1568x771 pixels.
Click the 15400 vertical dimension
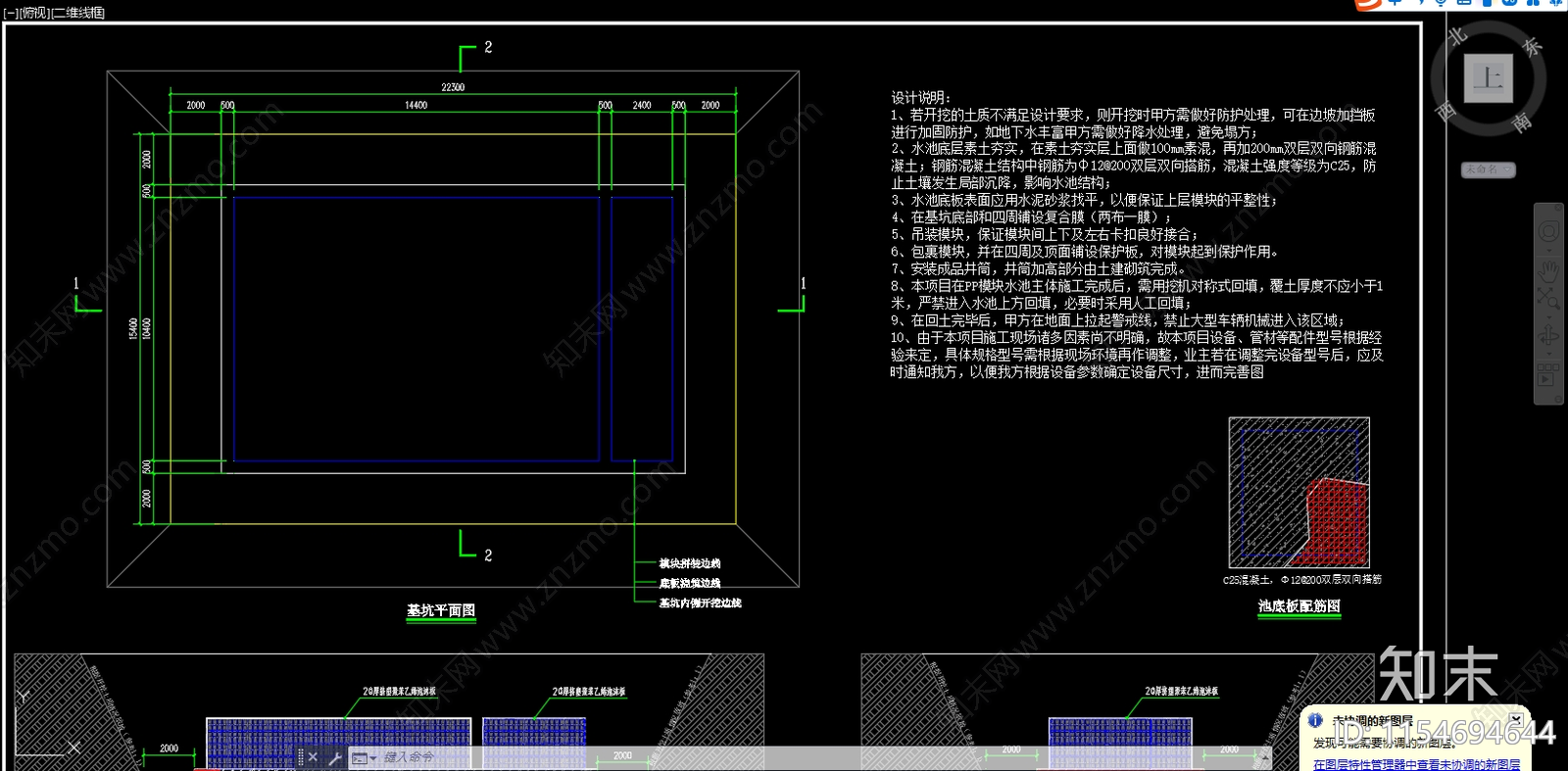[133, 328]
